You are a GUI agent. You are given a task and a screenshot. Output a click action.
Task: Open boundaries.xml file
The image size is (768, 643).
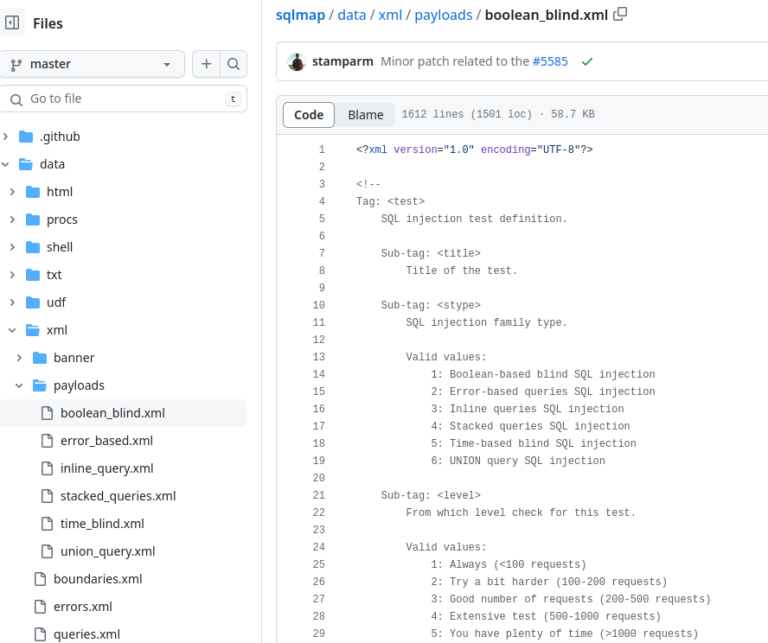[x=97, y=579]
